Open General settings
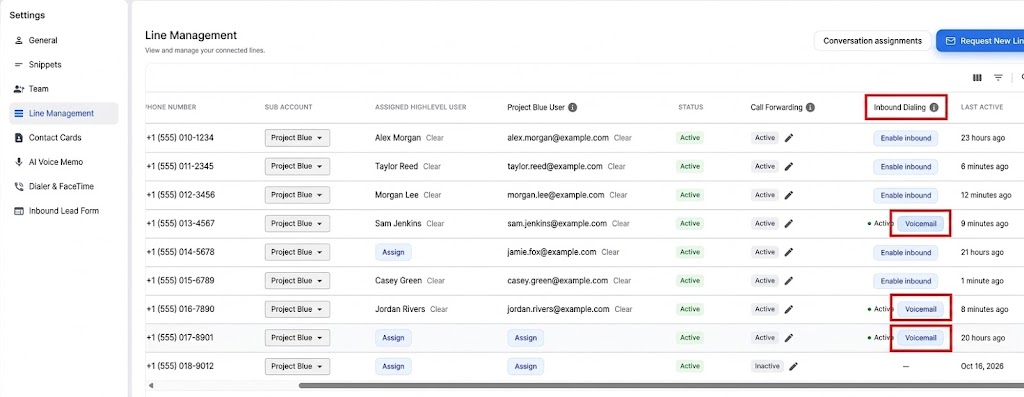This screenshot has height=397, width=1024. (x=63, y=40)
